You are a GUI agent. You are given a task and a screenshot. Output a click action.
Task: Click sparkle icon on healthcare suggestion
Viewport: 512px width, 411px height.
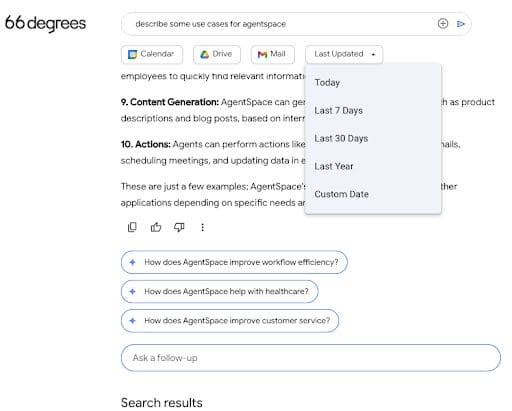point(133,292)
